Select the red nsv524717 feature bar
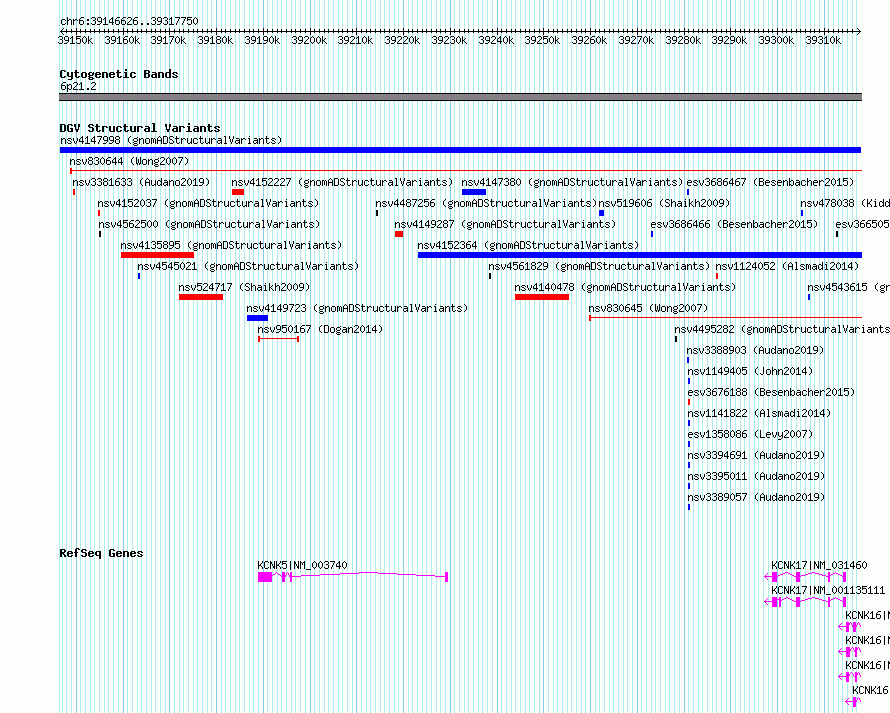 [x=201, y=297]
